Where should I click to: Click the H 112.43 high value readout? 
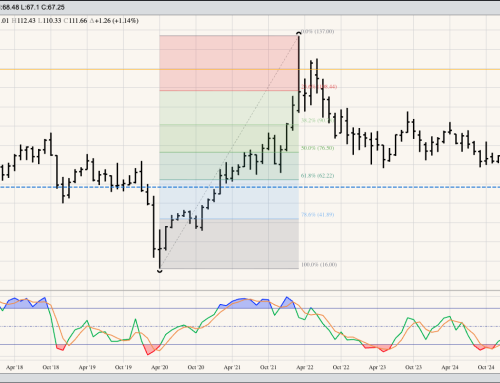pos(23,21)
